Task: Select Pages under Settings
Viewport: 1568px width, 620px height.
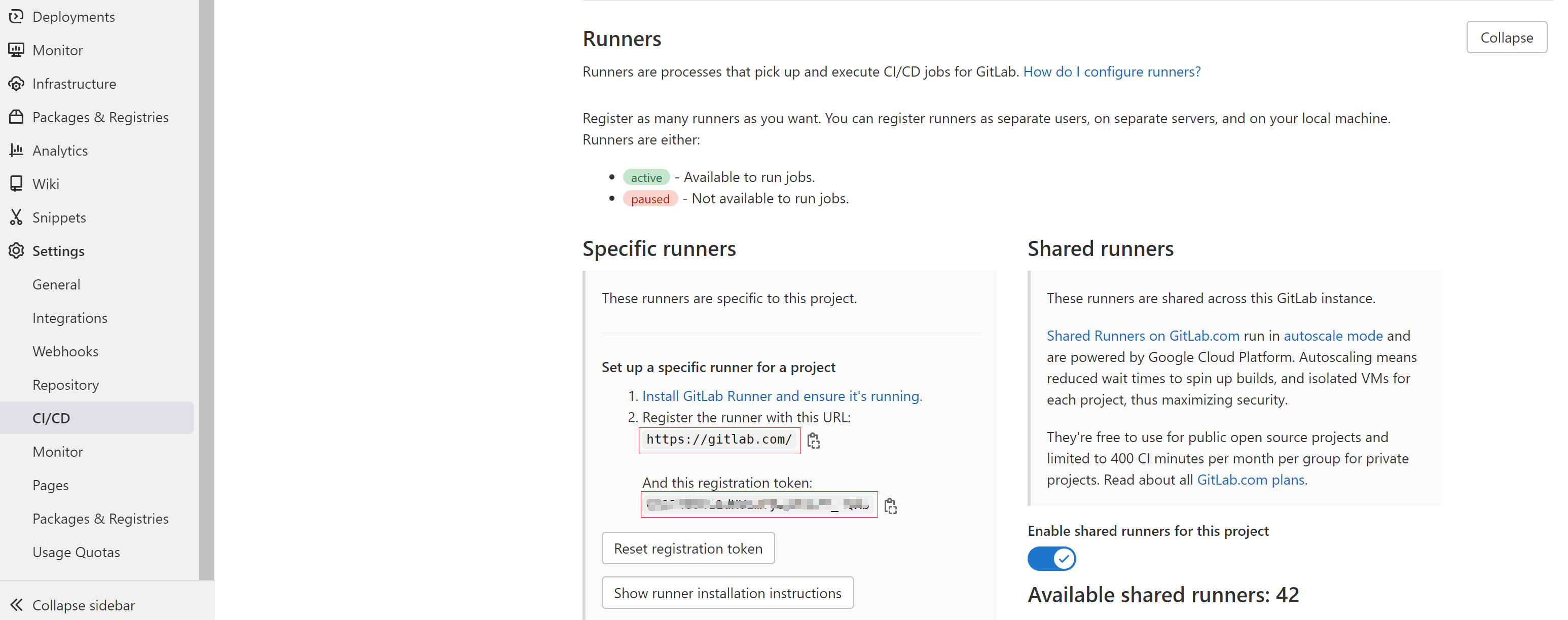Action: pyautogui.click(x=51, y=485)
